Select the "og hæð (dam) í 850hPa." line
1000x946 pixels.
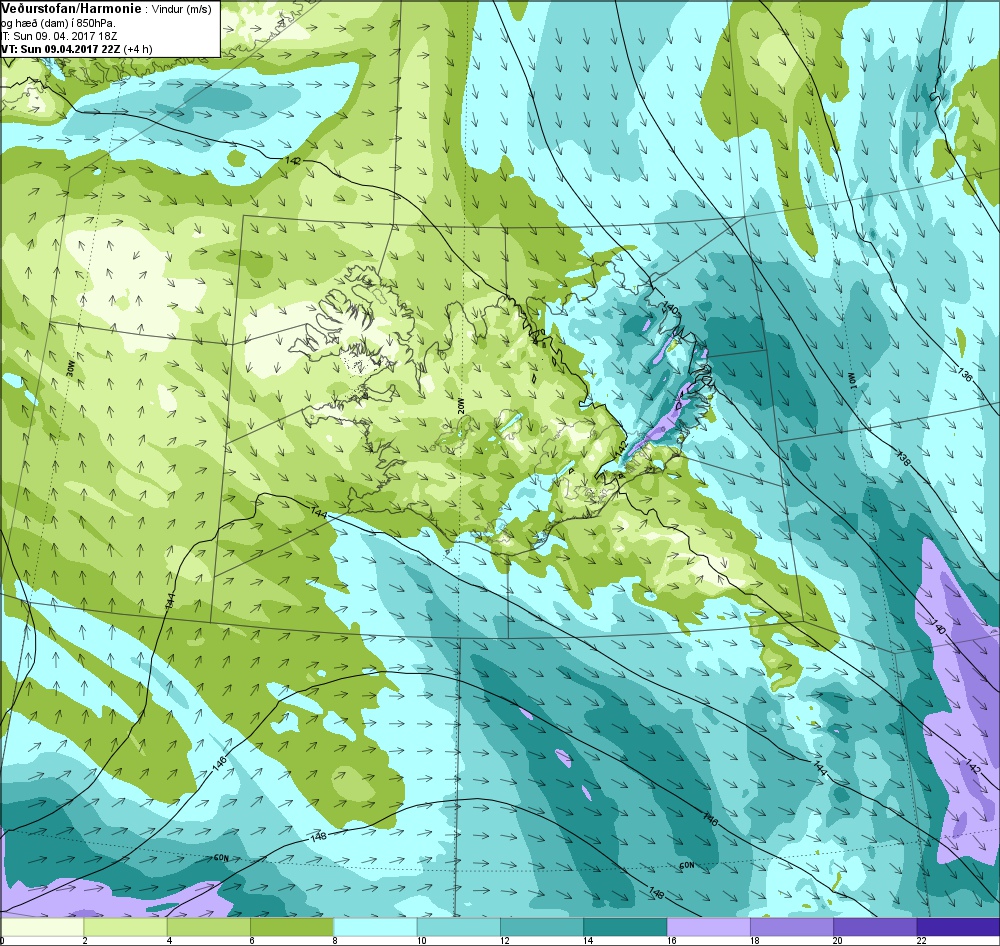[x=59, y=23]
